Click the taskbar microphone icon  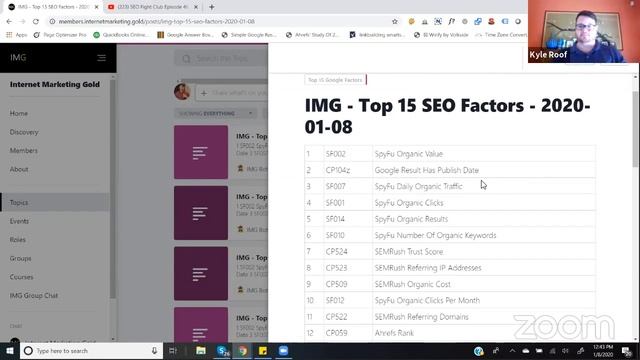(x=154, y=351)
